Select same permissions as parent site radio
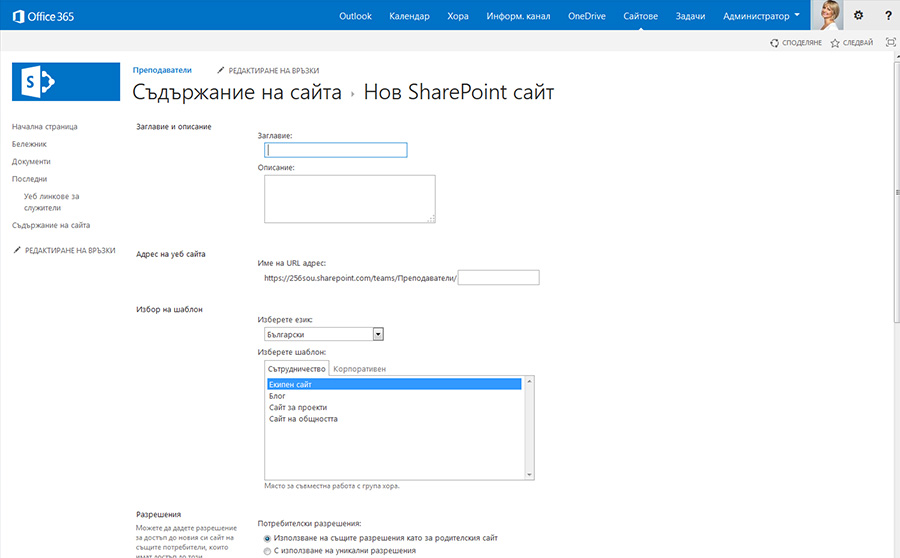 (267, 538)
